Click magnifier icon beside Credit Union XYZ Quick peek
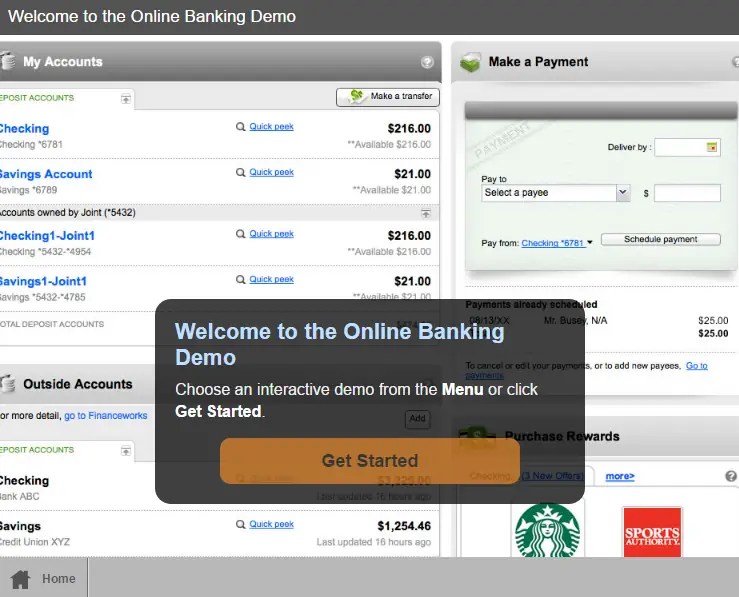Screen dimensions: 739x597 [240, 524]
